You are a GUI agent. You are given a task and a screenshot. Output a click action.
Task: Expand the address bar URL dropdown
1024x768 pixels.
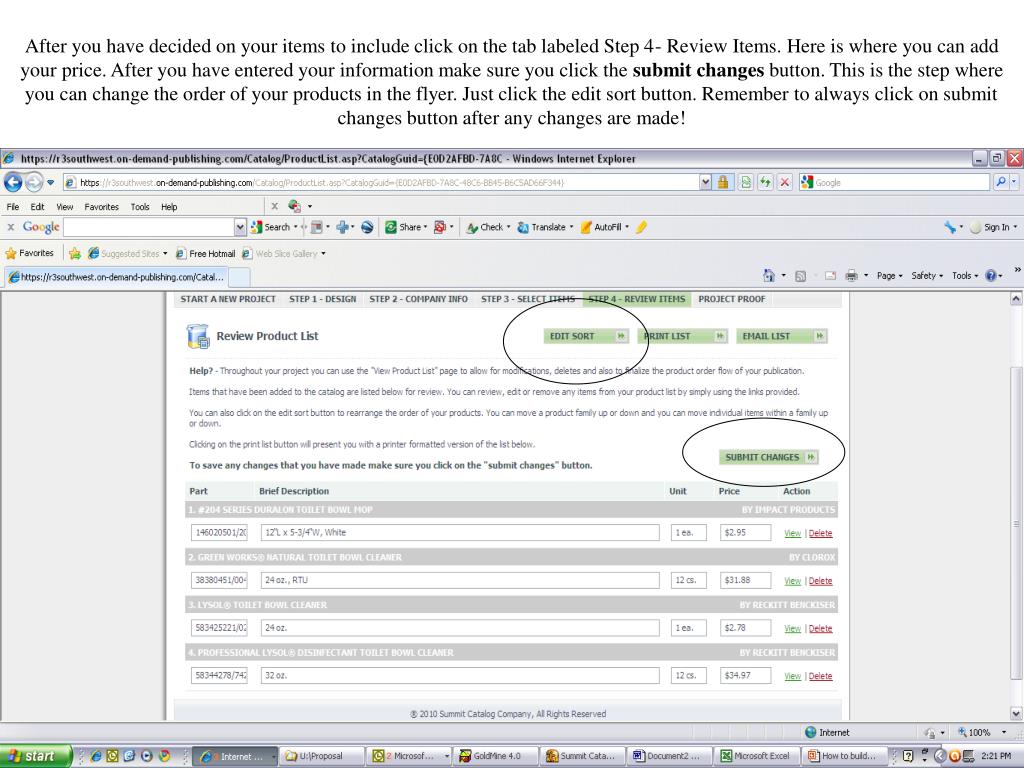point(705,182)
